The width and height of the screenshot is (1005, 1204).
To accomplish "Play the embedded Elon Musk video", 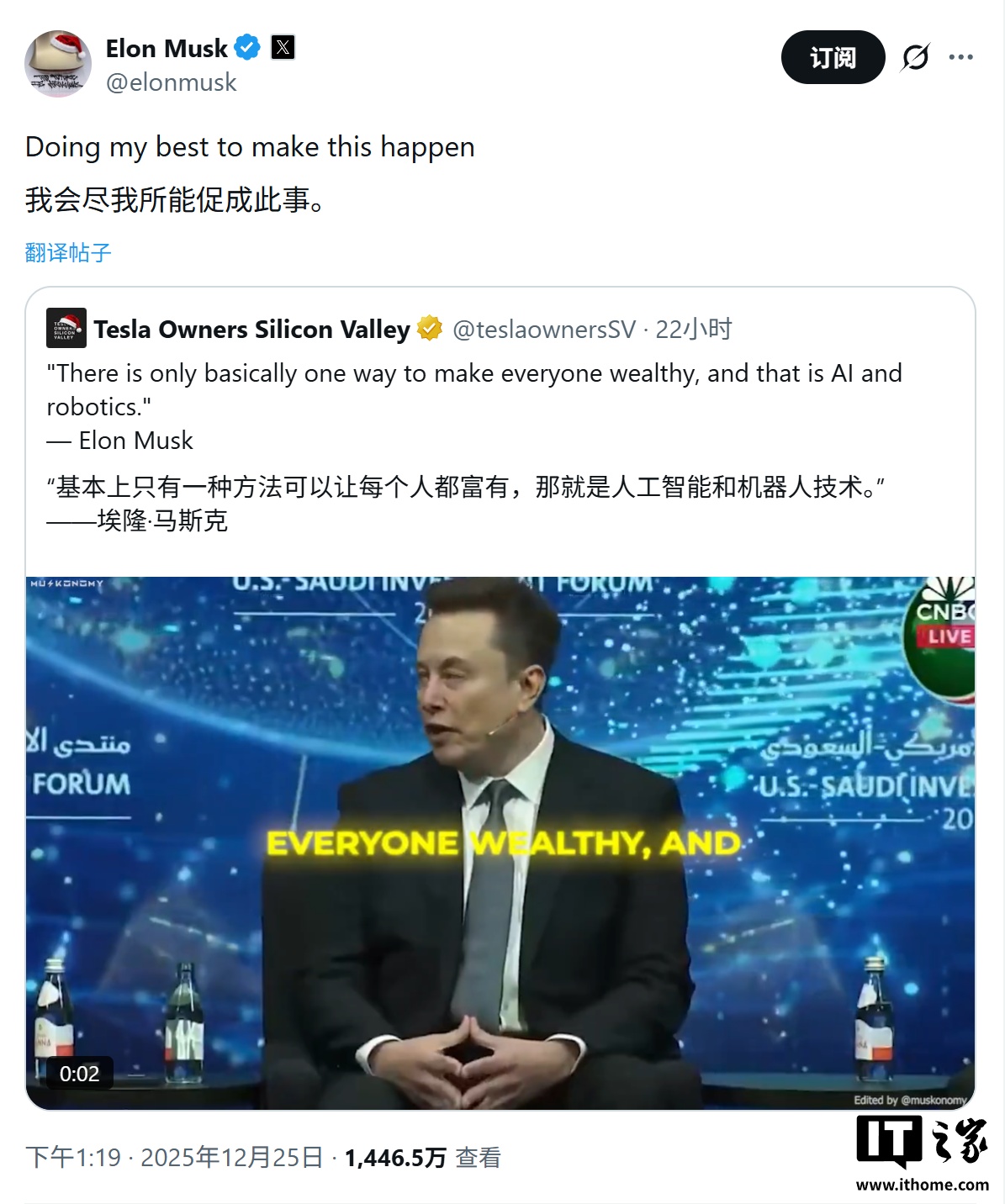I will (x=500, y=842).
